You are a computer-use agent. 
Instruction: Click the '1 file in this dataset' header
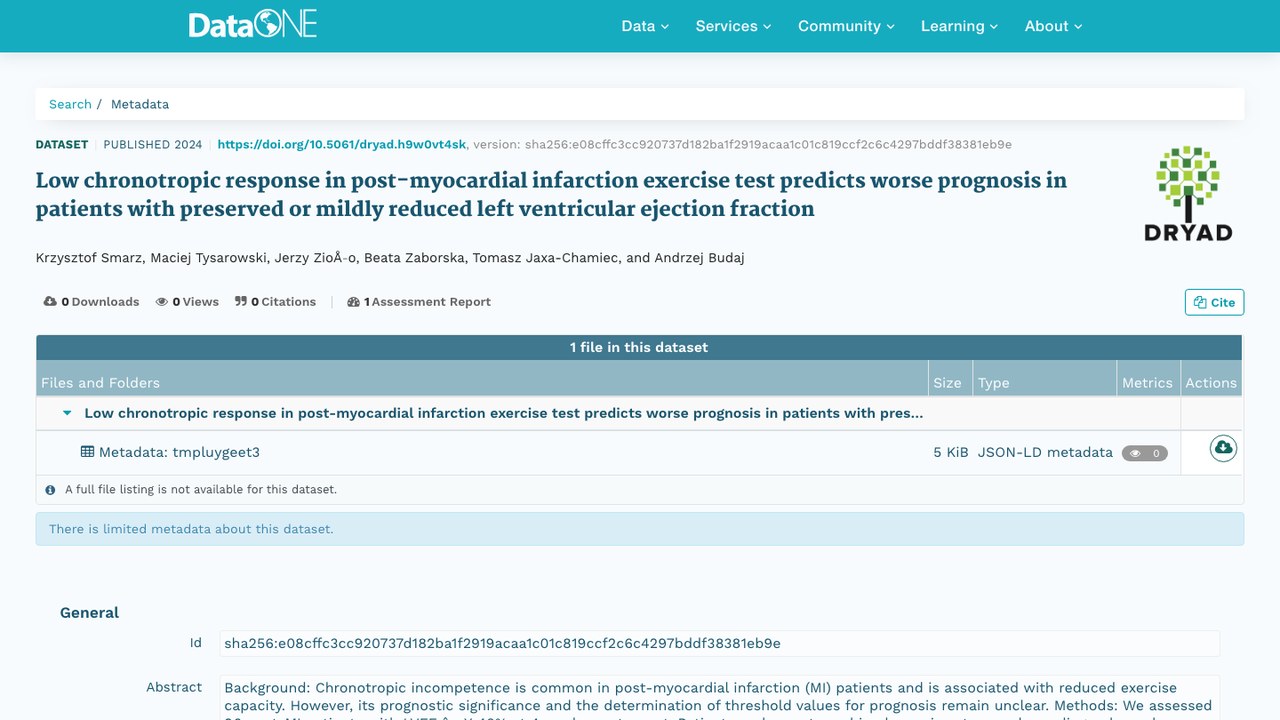point(639,347)
